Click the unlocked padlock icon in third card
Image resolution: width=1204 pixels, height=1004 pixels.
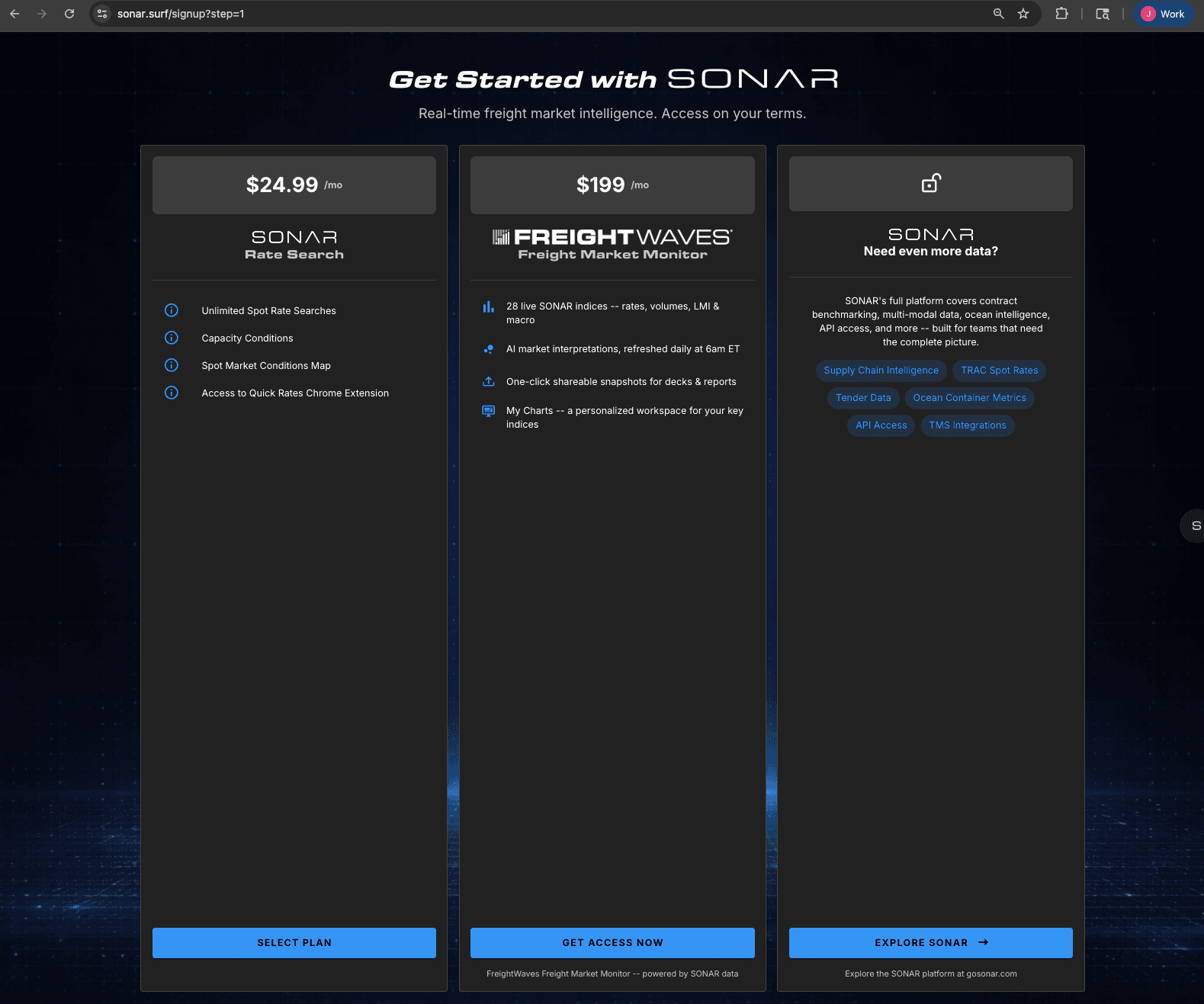[x=931, y=183]
